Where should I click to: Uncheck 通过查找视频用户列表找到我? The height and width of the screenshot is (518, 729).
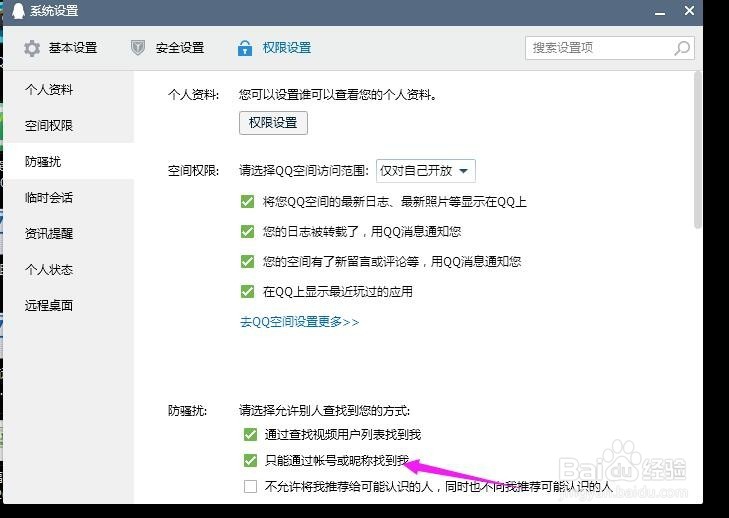click(x=250, y=434)
